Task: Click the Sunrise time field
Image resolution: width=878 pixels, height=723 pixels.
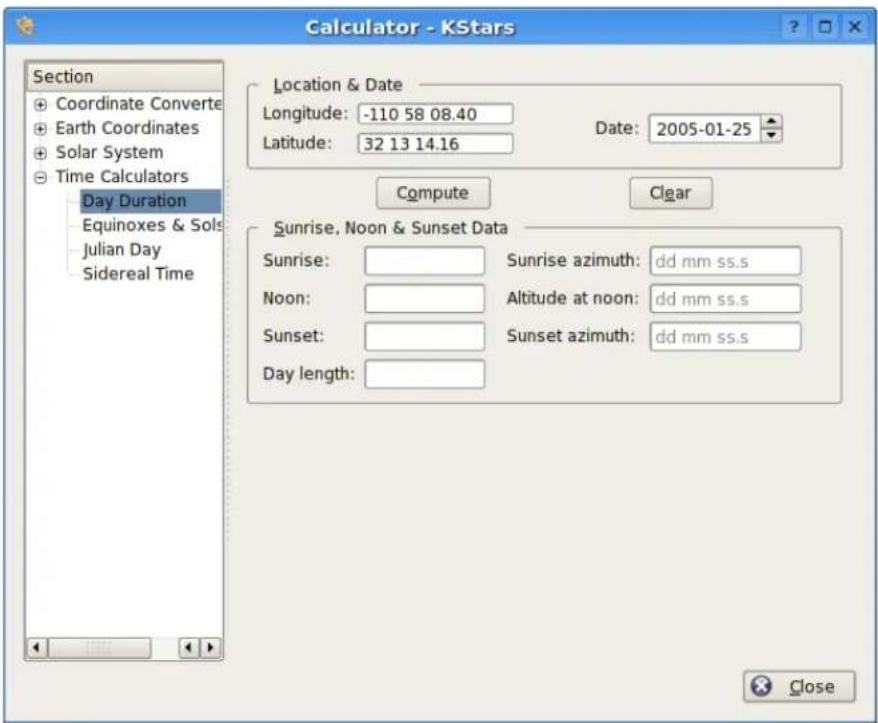Action: tap(424, 260)
